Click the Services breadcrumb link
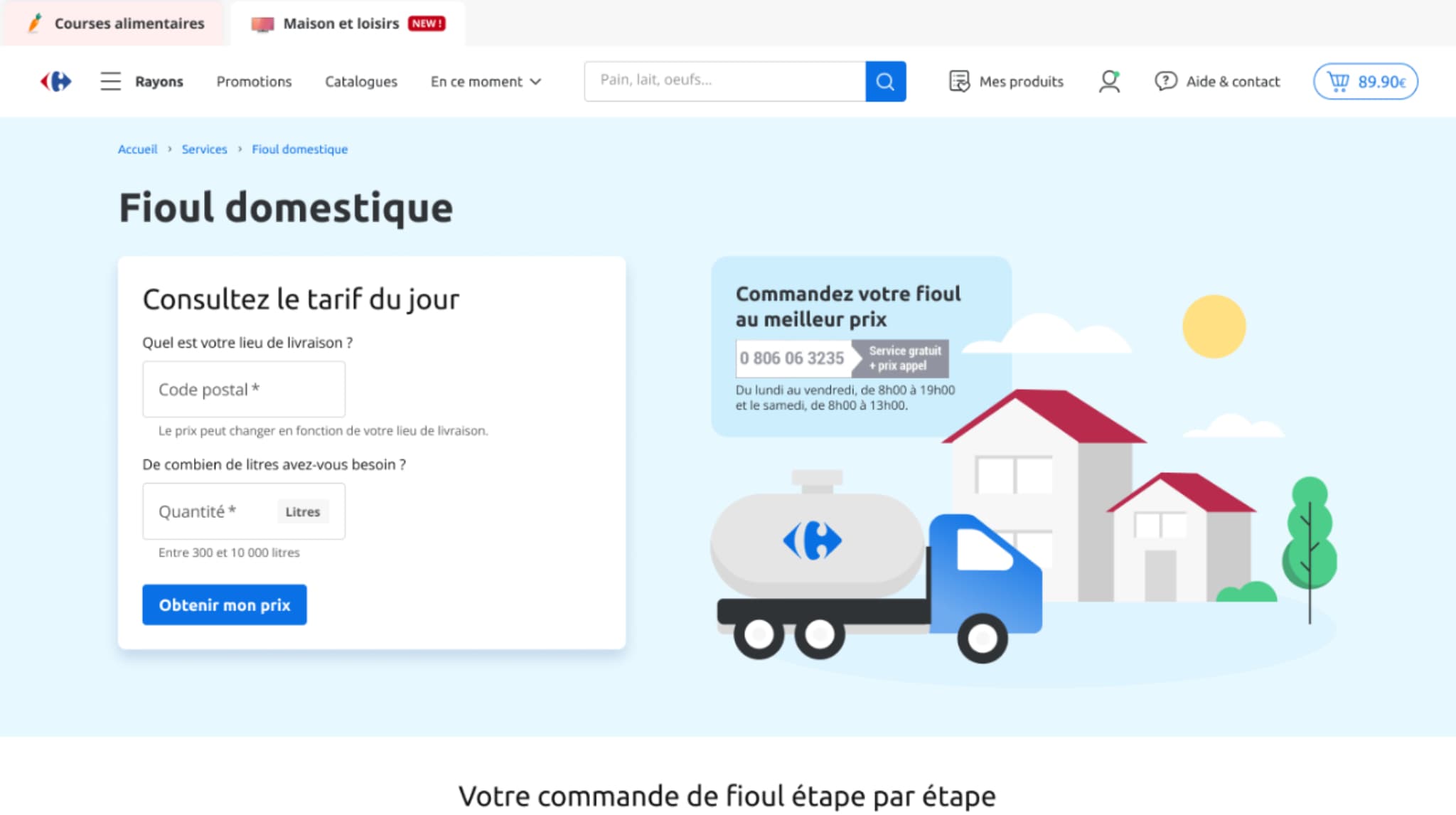The height and width of the screenshot is (815, 1456). point(204,149)
